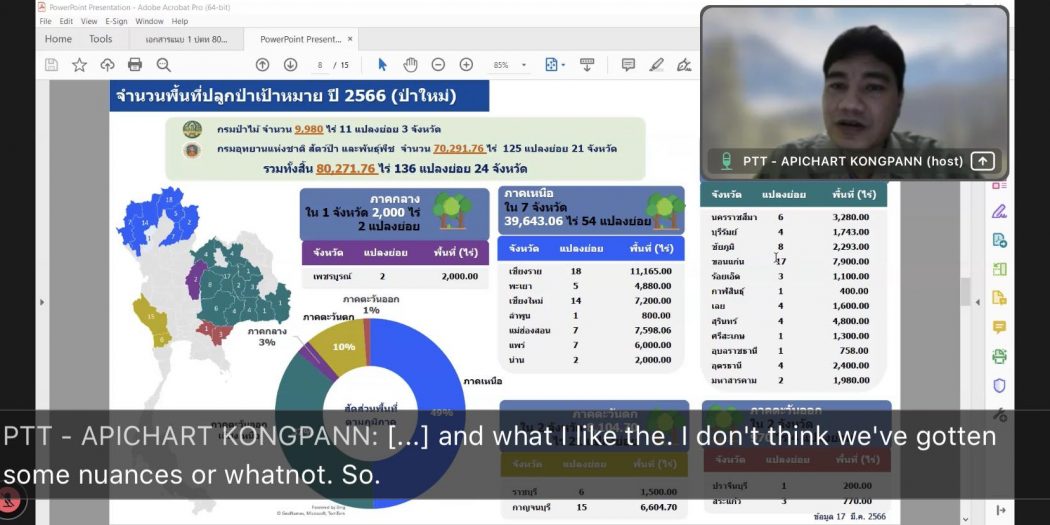This screenshot has width=1050, height=525.
Task: Click the total 80,271.76 figure
Action: [346, 169]
